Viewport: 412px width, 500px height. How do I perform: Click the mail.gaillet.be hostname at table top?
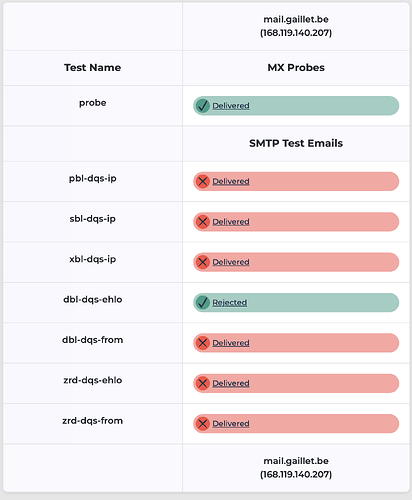point(296,19)
